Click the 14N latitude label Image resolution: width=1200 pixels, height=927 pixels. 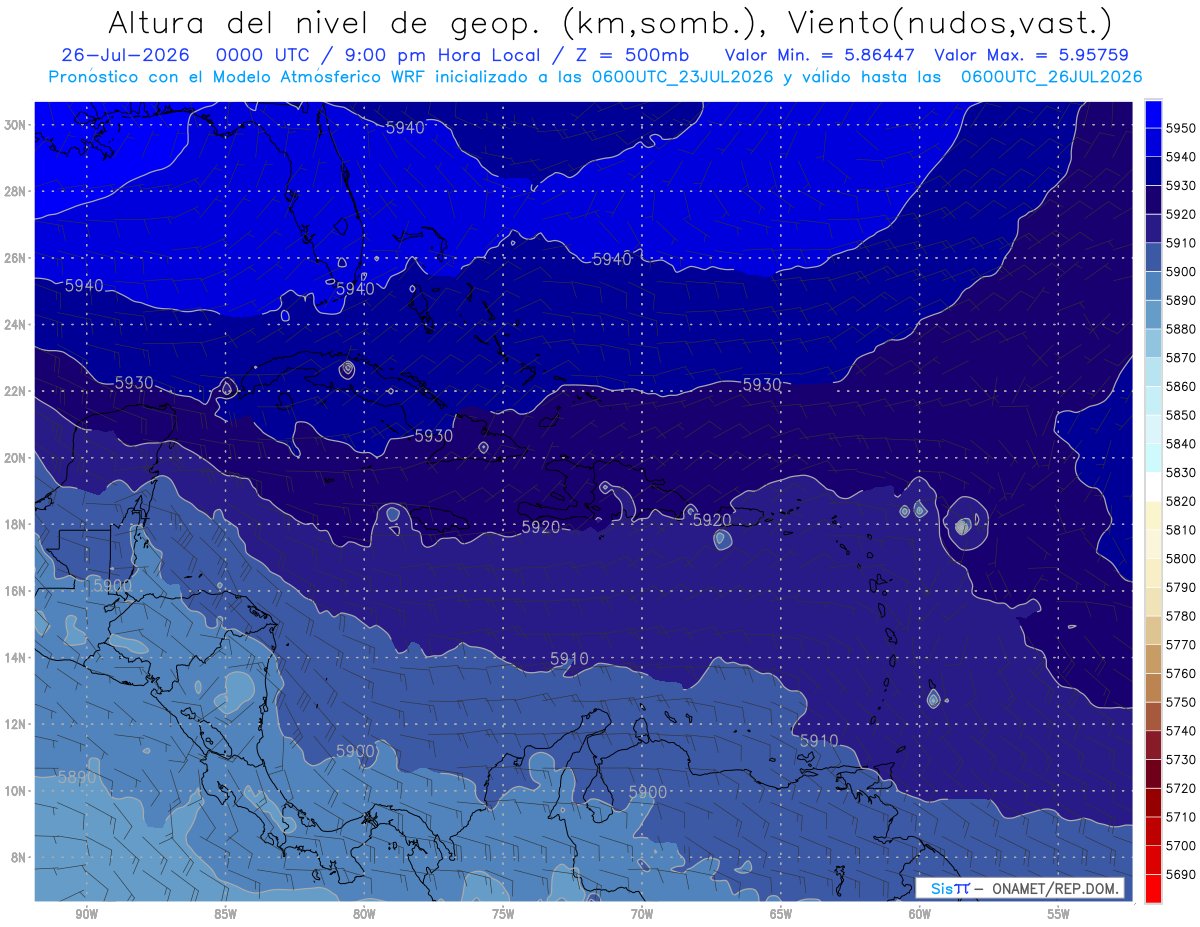pos(14,657)
